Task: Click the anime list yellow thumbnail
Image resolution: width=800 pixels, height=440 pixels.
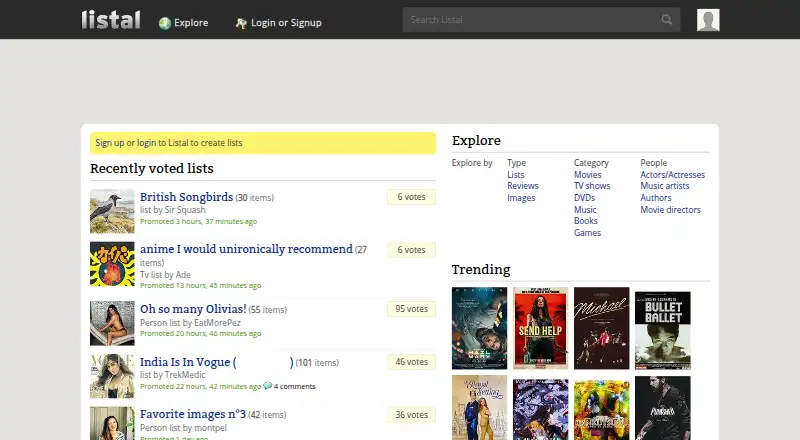Action: click(x=112, y=264)
